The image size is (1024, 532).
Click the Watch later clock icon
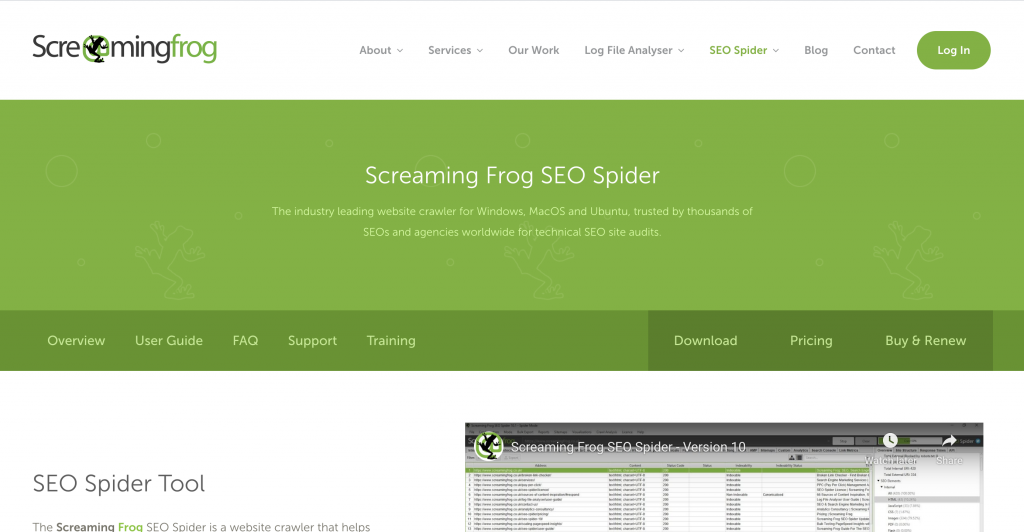(x=890, y=441)
